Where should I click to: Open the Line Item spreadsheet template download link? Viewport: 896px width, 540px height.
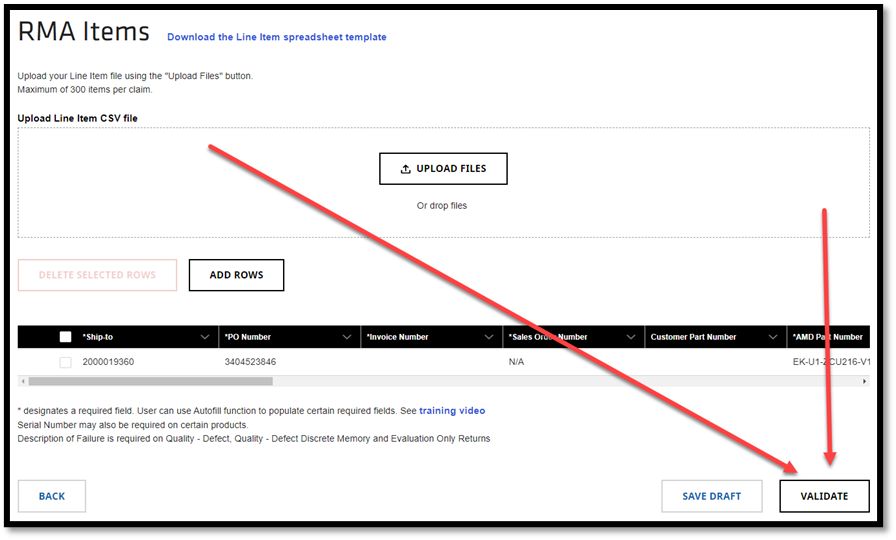277,37
